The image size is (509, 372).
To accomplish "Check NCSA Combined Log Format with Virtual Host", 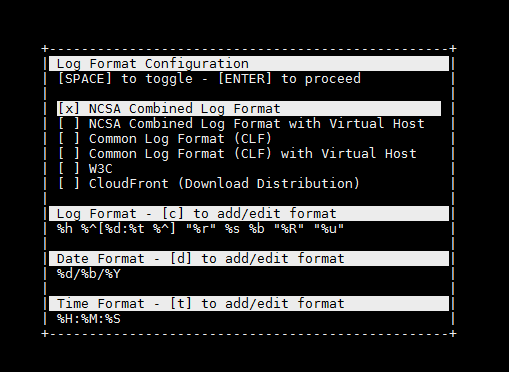I will pyautogui.click(x=69, y=124).
